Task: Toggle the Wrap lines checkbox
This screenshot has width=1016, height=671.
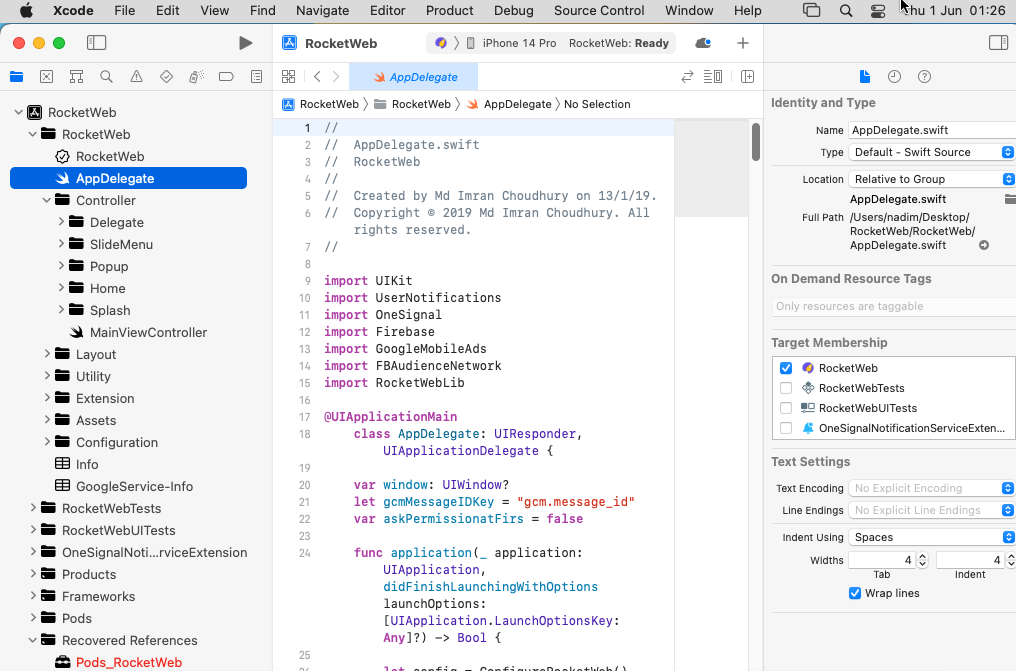Action: [855, 593]
